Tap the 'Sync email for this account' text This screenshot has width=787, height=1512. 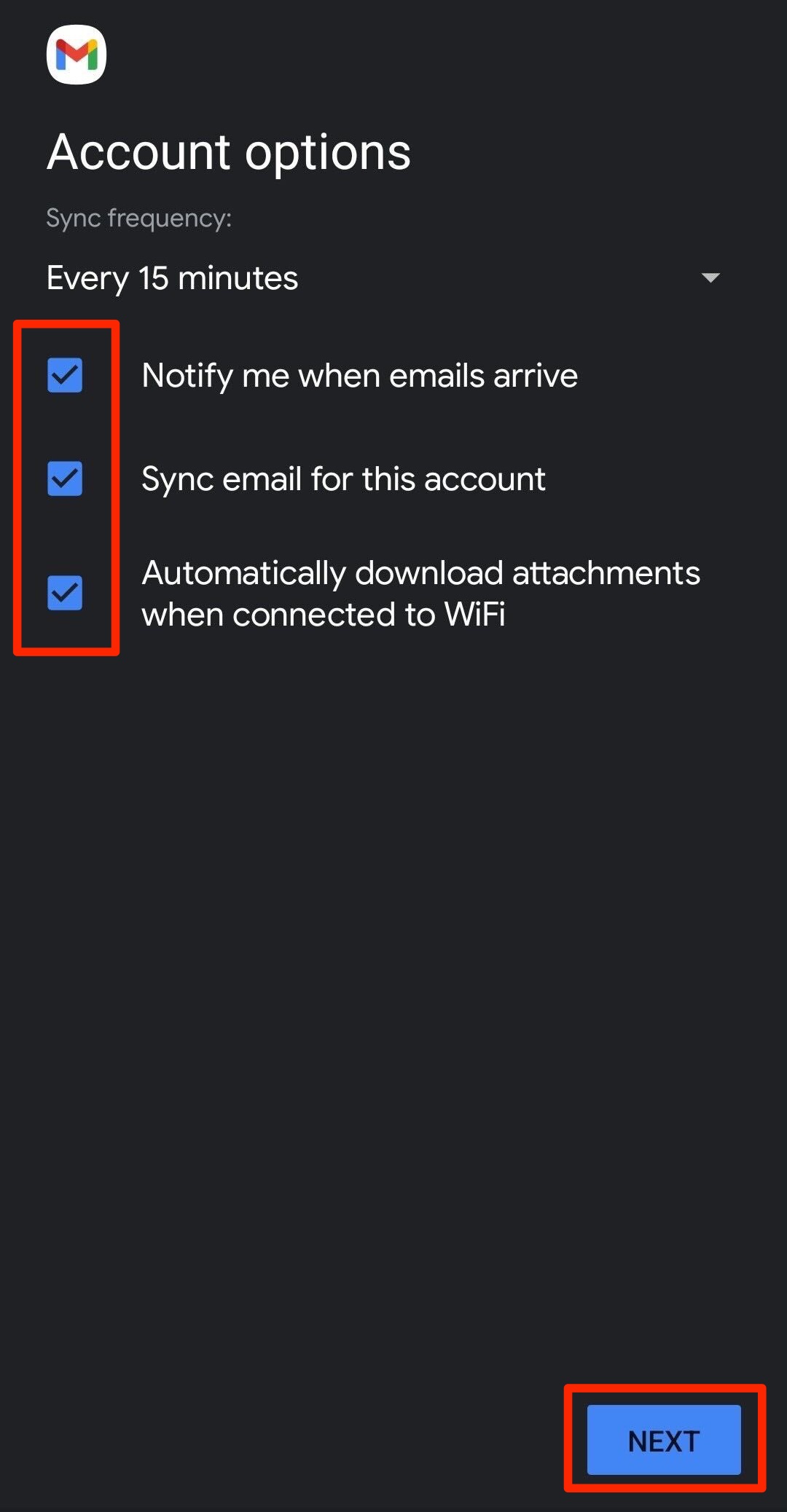pyautogui.click(x=343, y=479)
